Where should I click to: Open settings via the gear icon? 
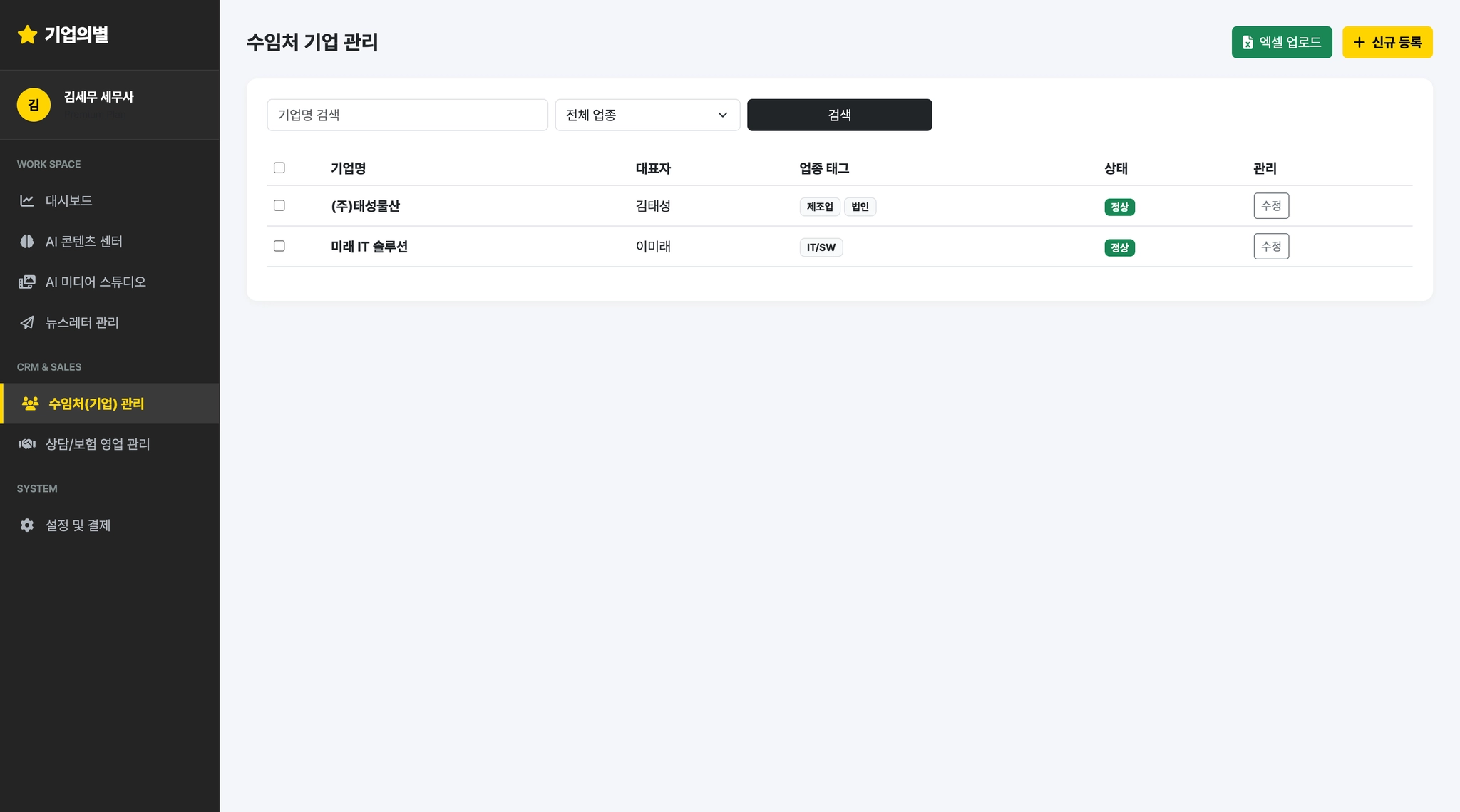[27, 525]
